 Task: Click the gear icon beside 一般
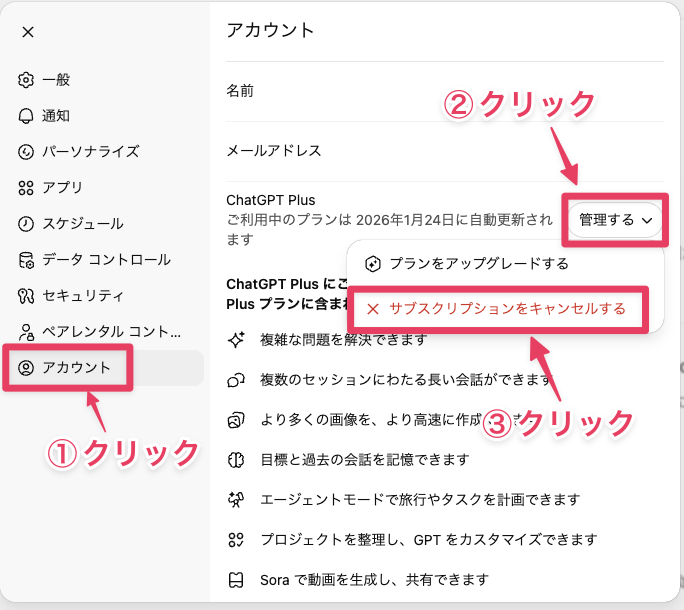point(26,80)
